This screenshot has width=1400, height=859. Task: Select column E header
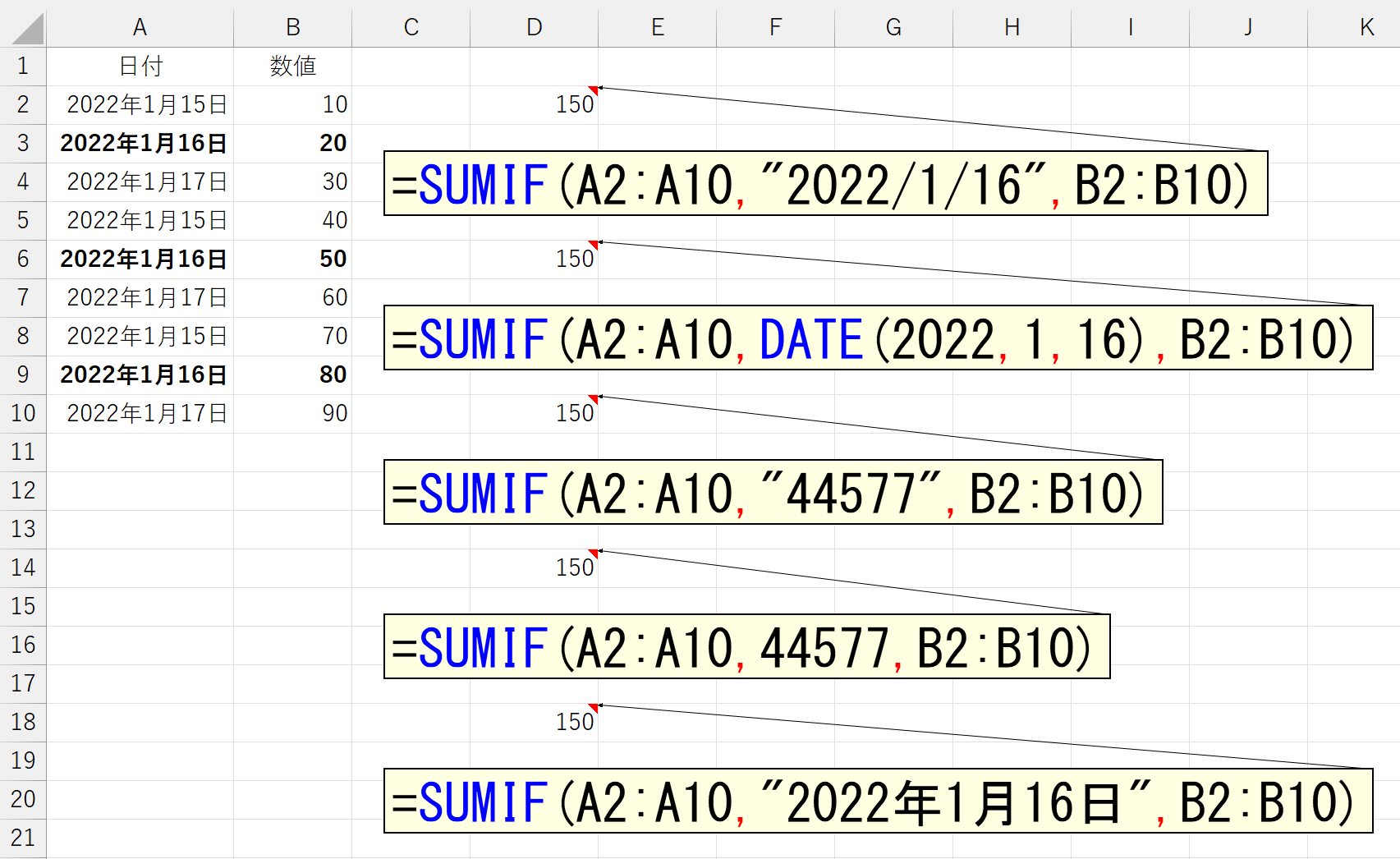658,27
